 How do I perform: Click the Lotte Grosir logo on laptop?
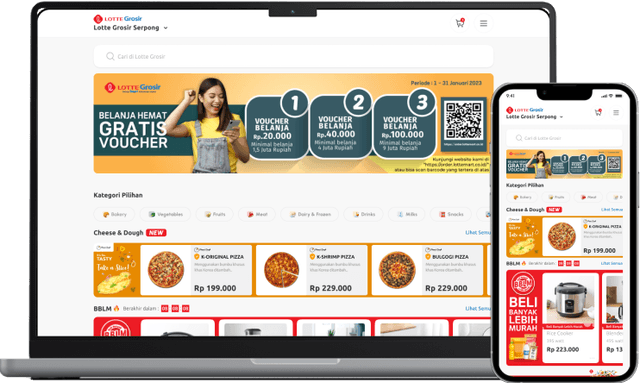118,19
